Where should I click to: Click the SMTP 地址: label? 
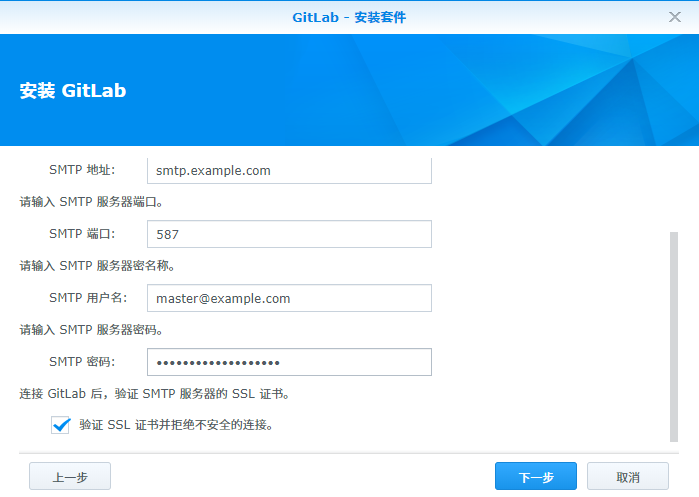(x=82, y=170)
